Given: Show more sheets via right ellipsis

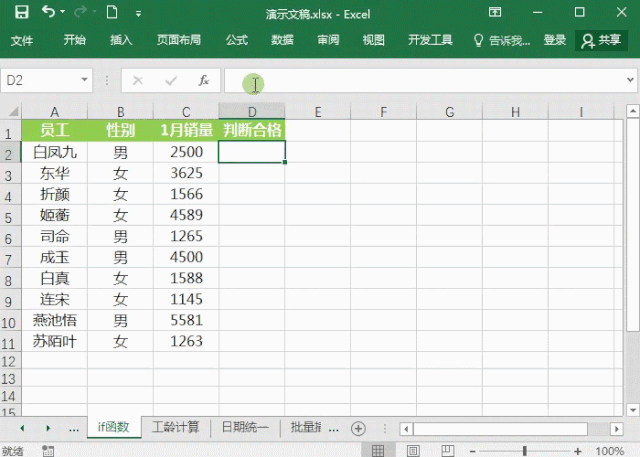Looking at the screenshot, I should (333, 428).
